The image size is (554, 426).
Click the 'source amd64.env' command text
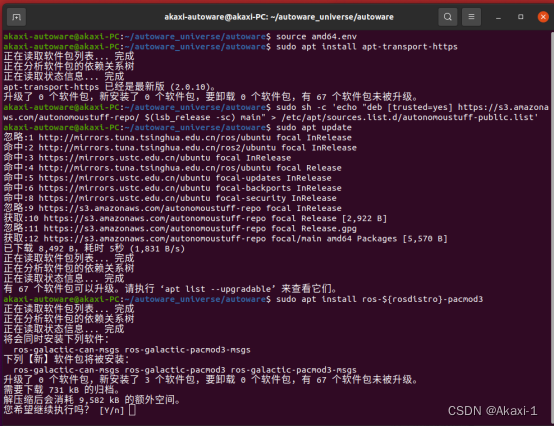point(316,37)
